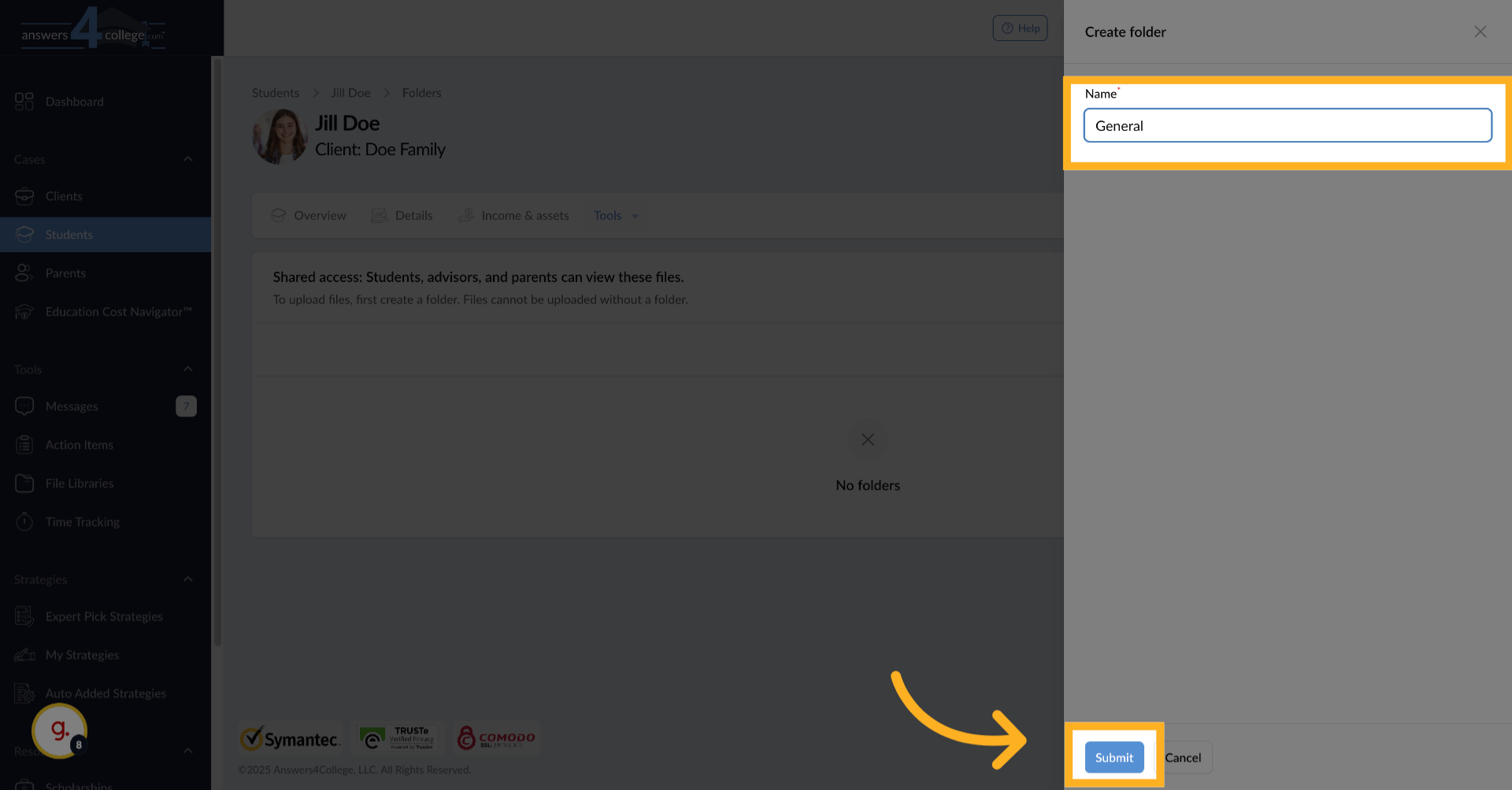Screen dimensions: 1512x790
Task: Open Action Items clipboard icon
Action: 24,445
